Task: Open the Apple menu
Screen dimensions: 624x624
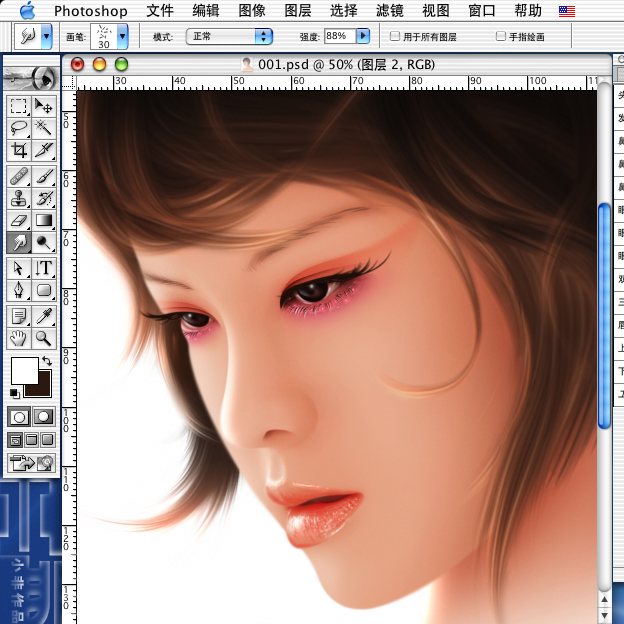Action: coord(27,10)
